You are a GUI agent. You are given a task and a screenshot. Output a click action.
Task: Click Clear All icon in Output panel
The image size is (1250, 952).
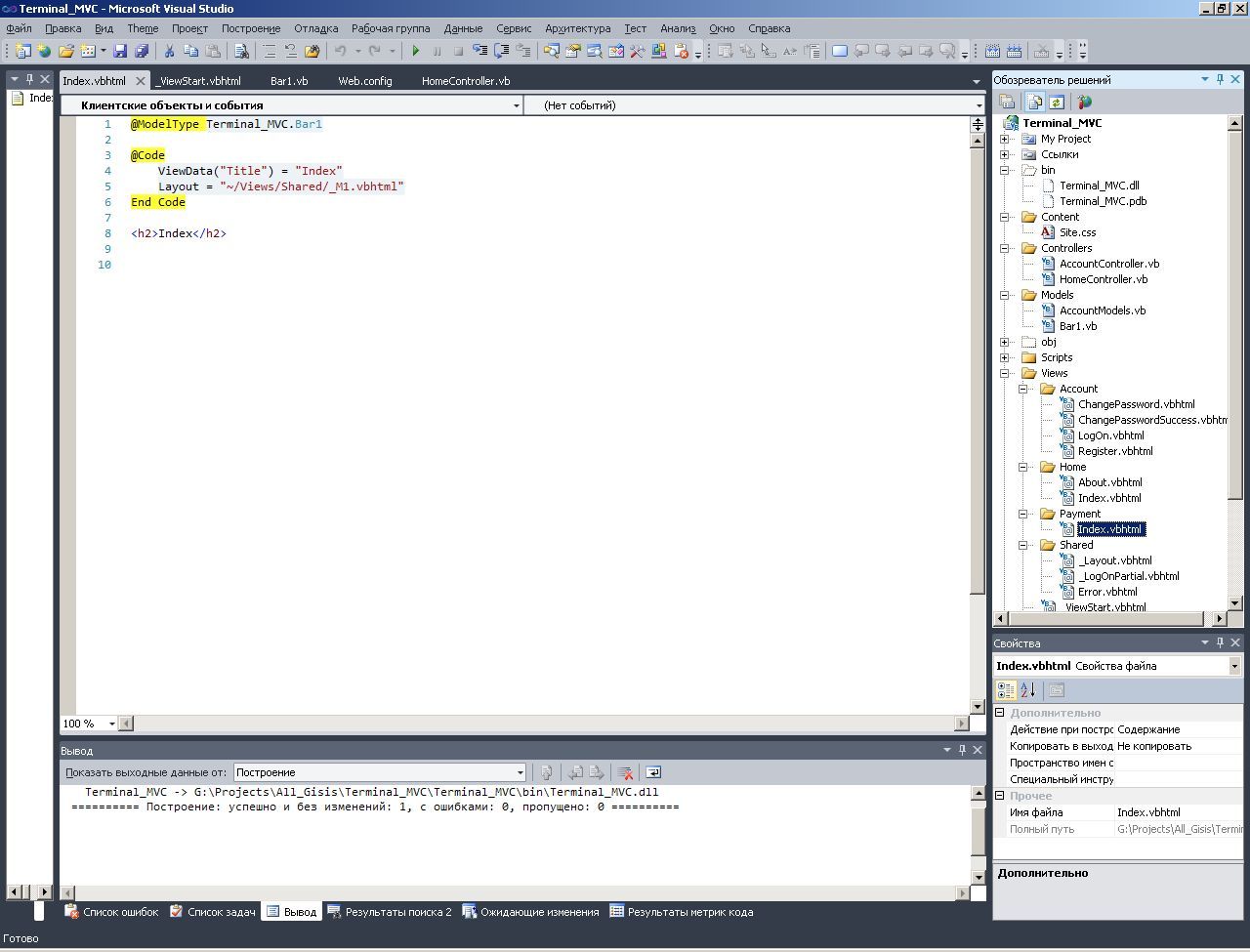point(626,772)
